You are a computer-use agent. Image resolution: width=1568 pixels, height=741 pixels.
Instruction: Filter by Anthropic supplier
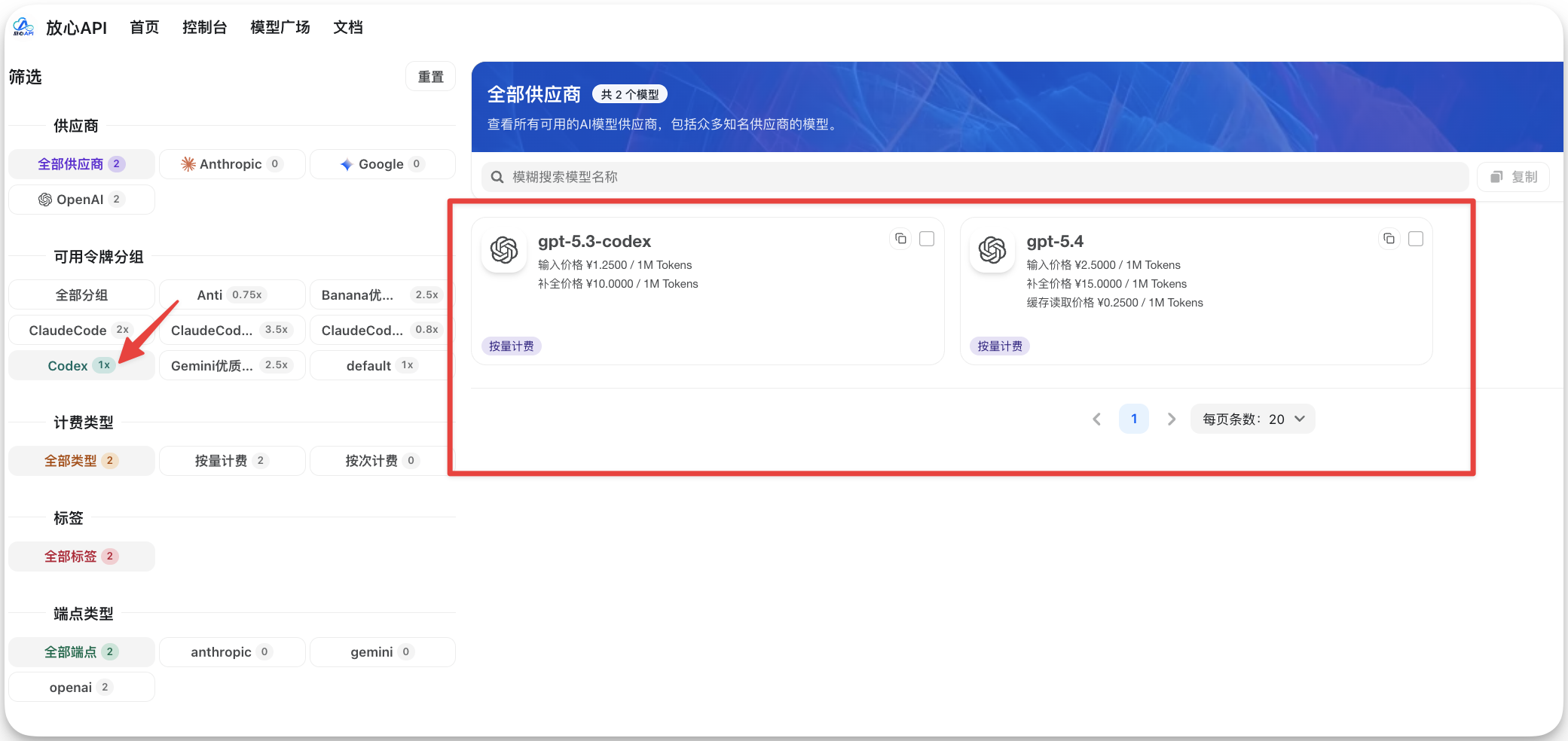232,164
